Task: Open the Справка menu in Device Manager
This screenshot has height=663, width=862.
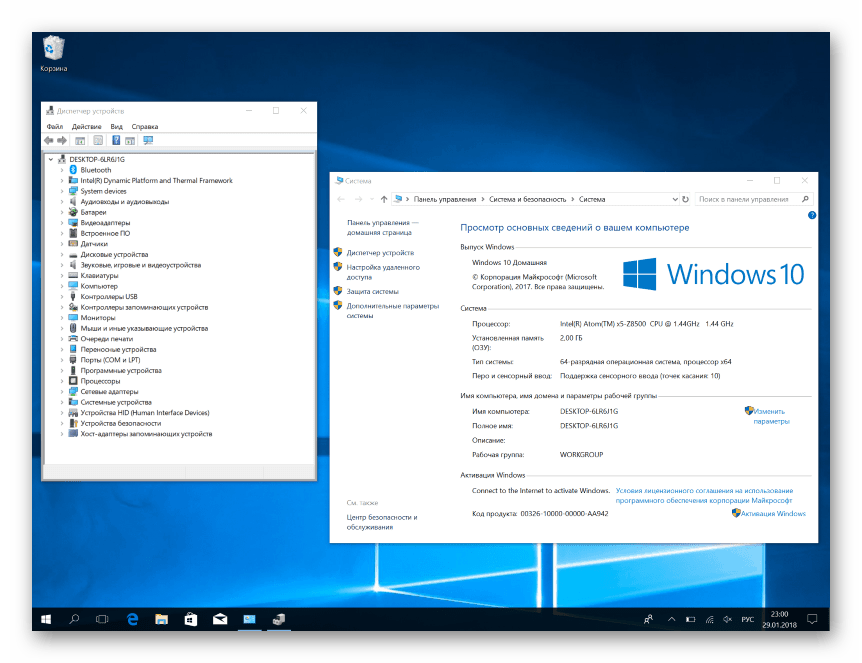Action: click(145, 126)
